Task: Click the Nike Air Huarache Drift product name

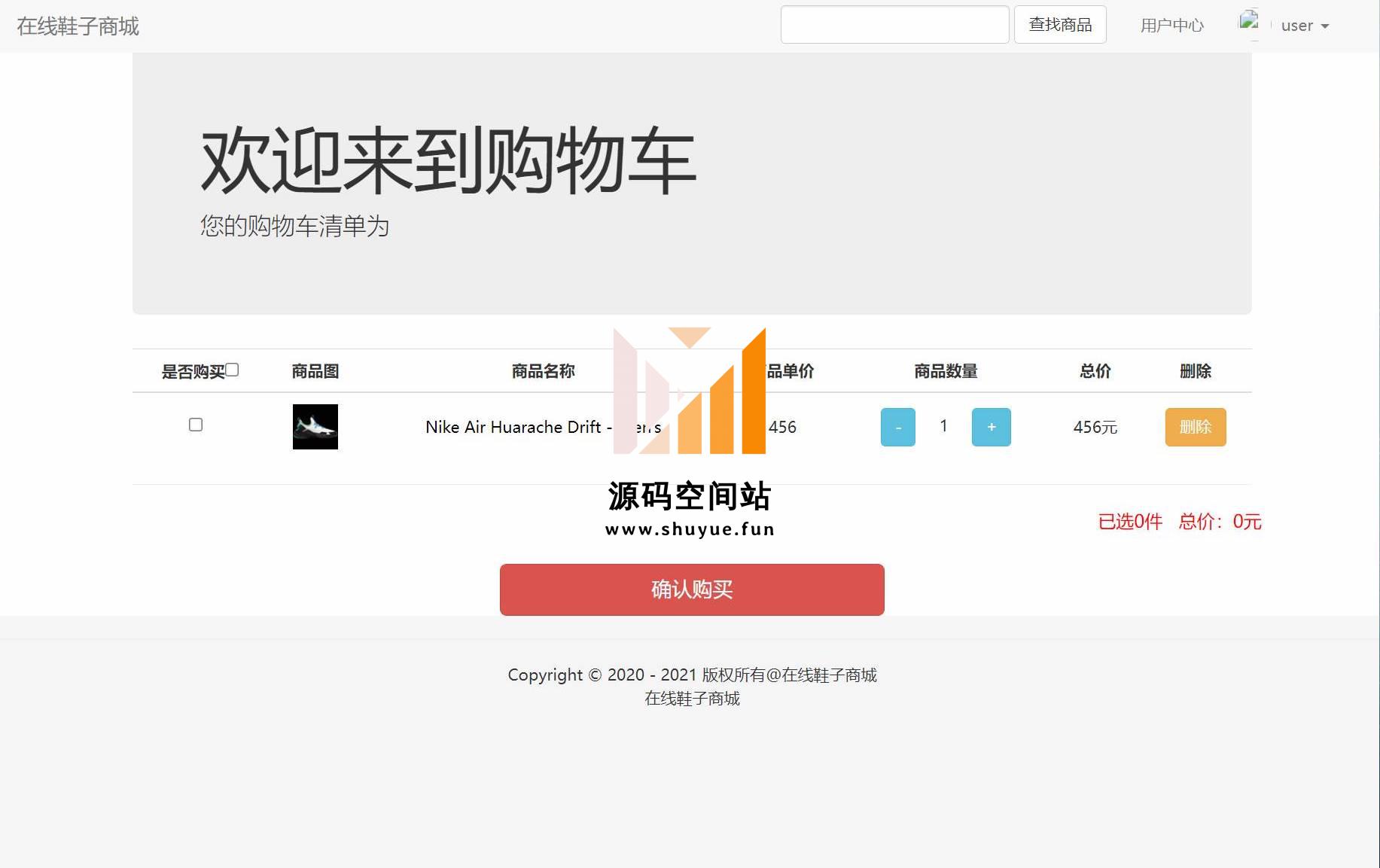Action: (518, 427)
